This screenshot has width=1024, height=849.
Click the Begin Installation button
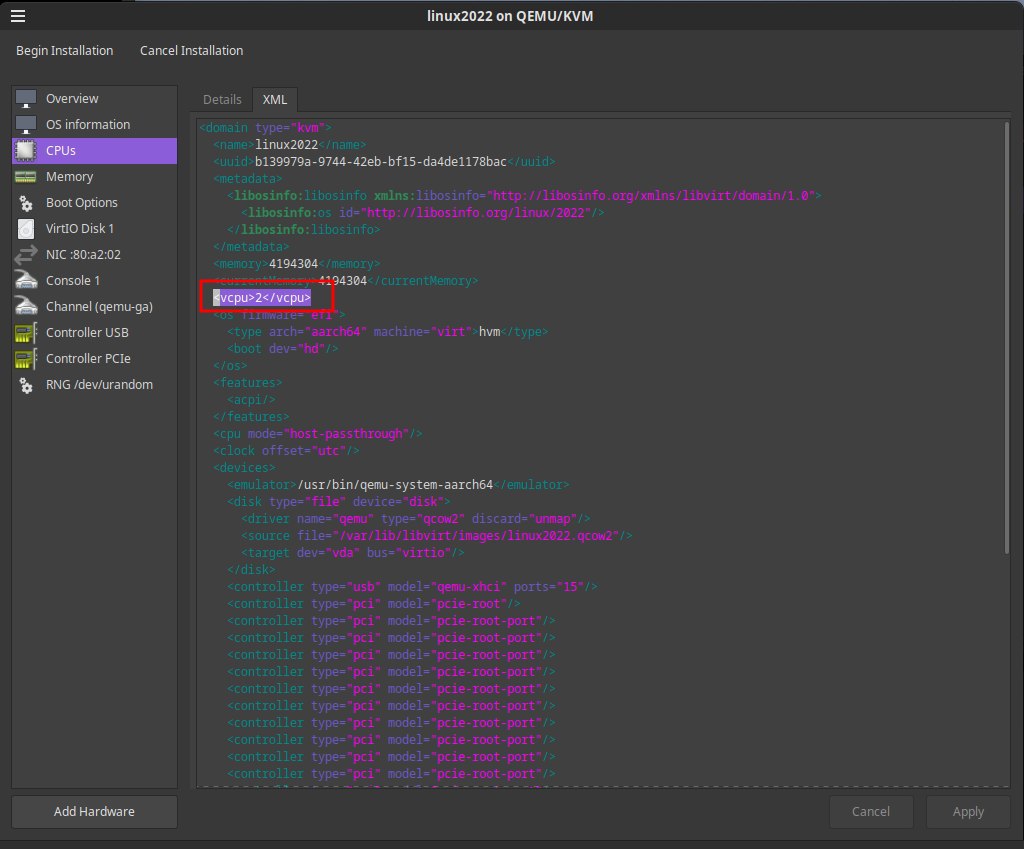click(x=64, y=50)
